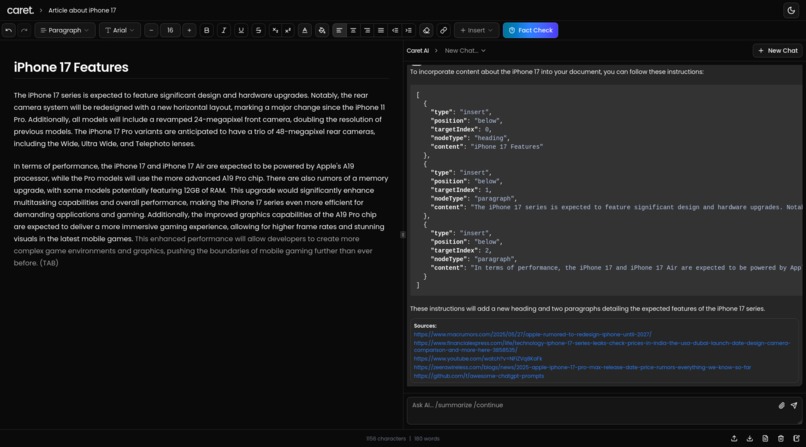Screen dimensions: 806x447
Task: Run the Fact Check
Action: [x=530, y=30]
